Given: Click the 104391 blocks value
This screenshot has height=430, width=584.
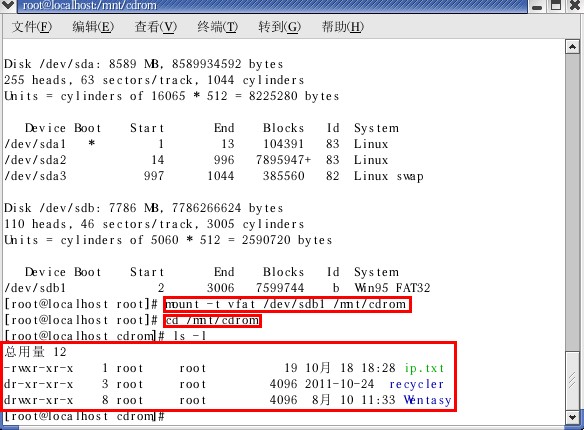Looking at the screenshot, I should 283,144.
